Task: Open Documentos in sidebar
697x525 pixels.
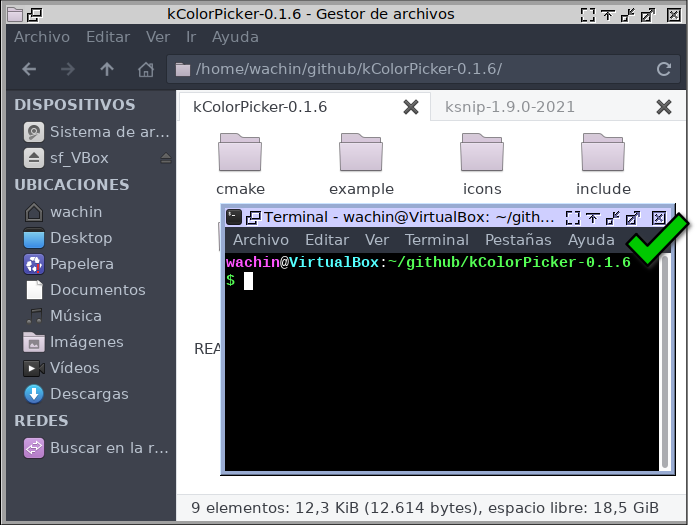Action: [85, 290]
